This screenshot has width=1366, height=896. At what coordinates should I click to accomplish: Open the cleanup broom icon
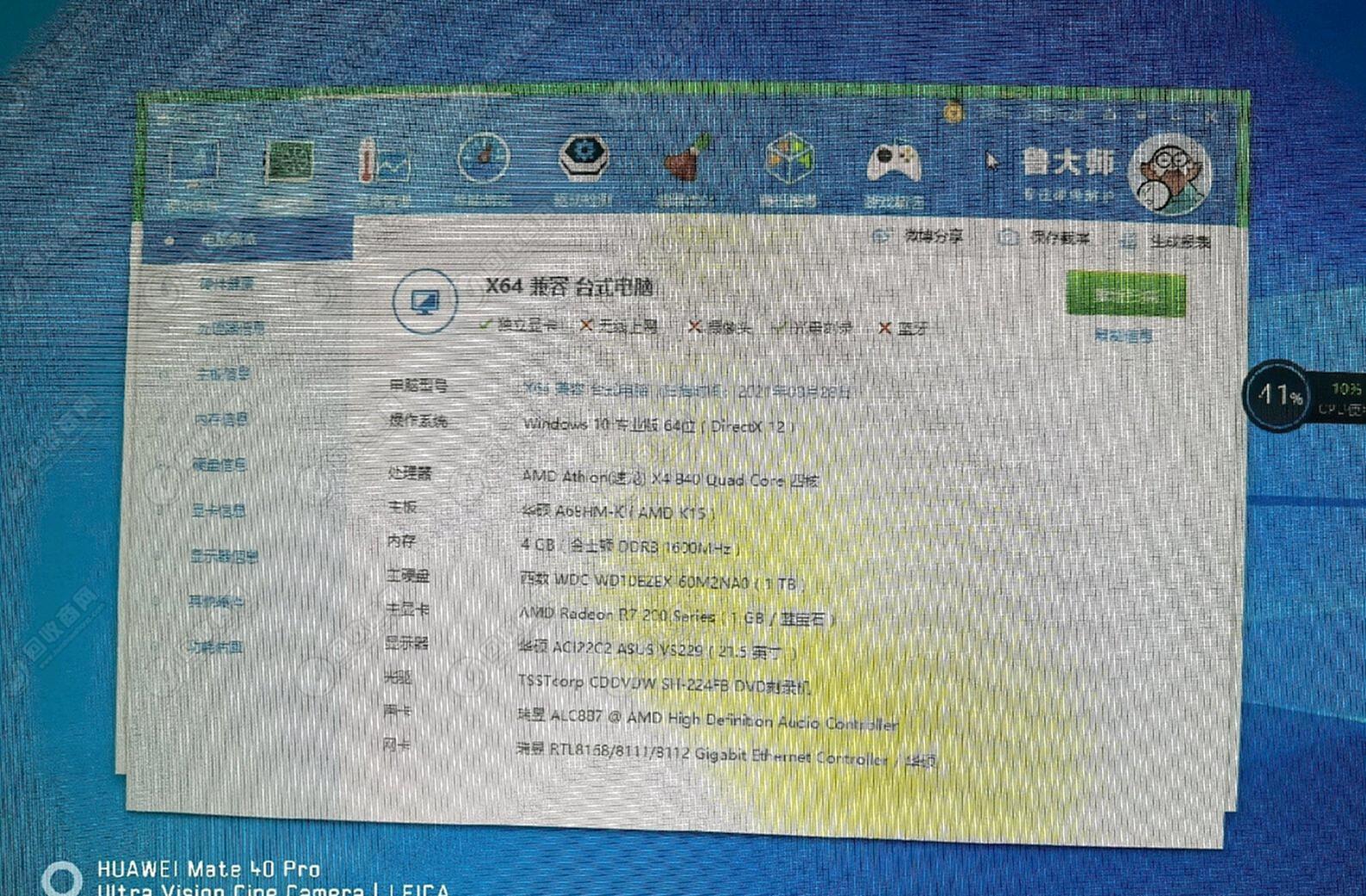tap(687, 158)
